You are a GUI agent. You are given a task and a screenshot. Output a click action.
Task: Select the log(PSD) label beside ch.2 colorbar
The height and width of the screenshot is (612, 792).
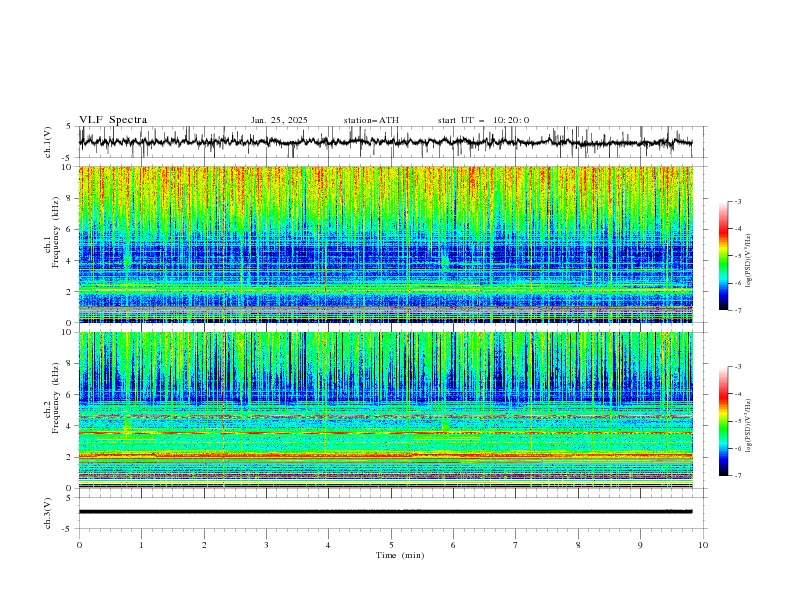click(749, 425)
